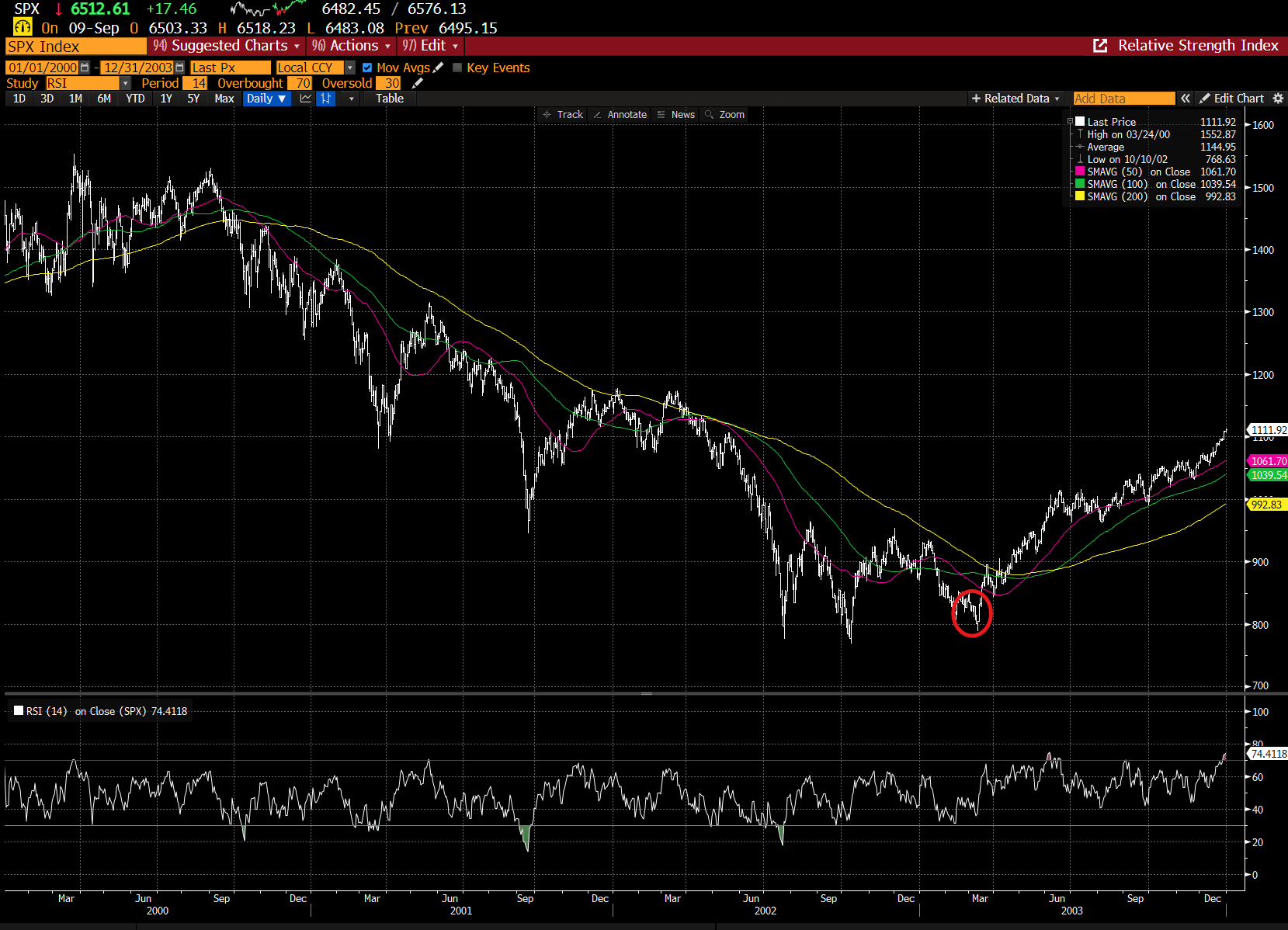This screenshot has width=1288, height=930.
Task: Open start date calendar picker for 01/01/2000
Action: 85,68
